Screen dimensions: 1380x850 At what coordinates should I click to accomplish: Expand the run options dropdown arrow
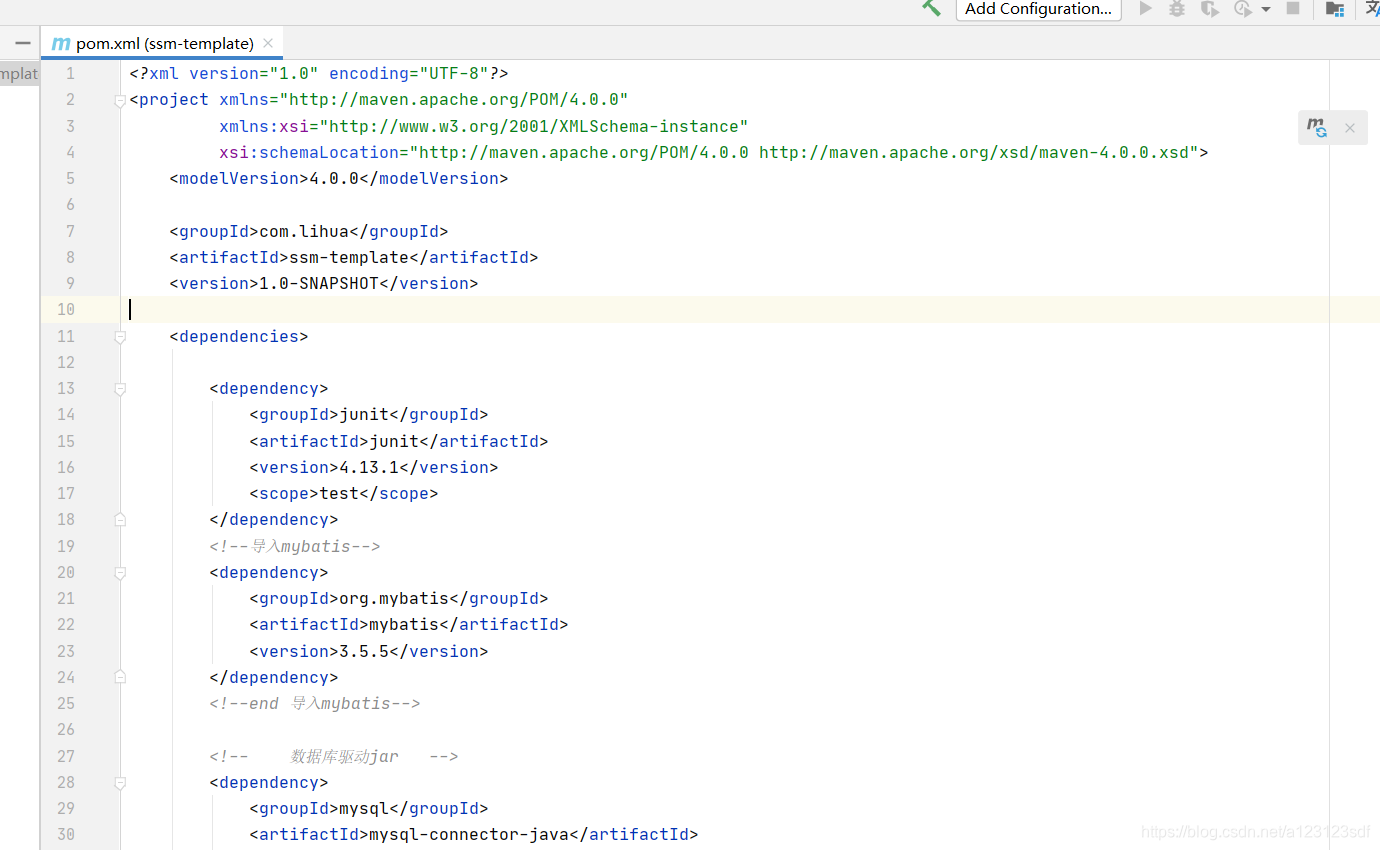pos(1266,9)
